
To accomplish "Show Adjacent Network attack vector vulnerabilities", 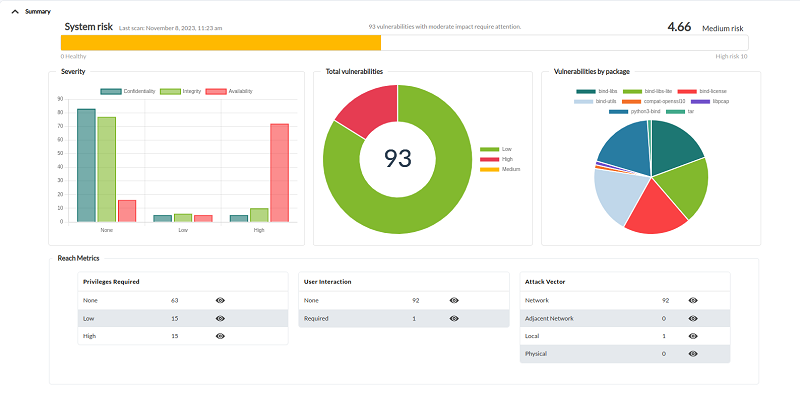I will point(693,318).
